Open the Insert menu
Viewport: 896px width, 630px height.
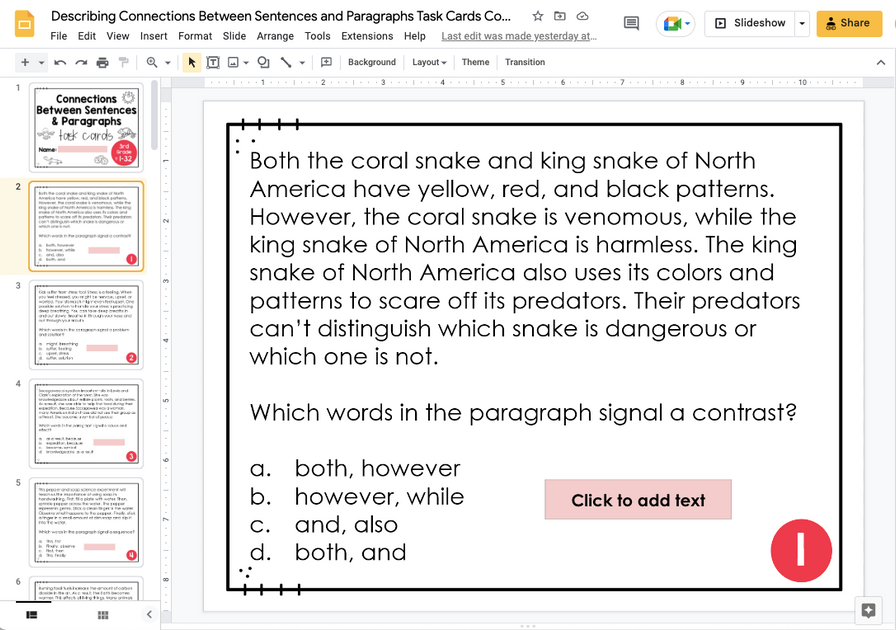tap(153, 35)
